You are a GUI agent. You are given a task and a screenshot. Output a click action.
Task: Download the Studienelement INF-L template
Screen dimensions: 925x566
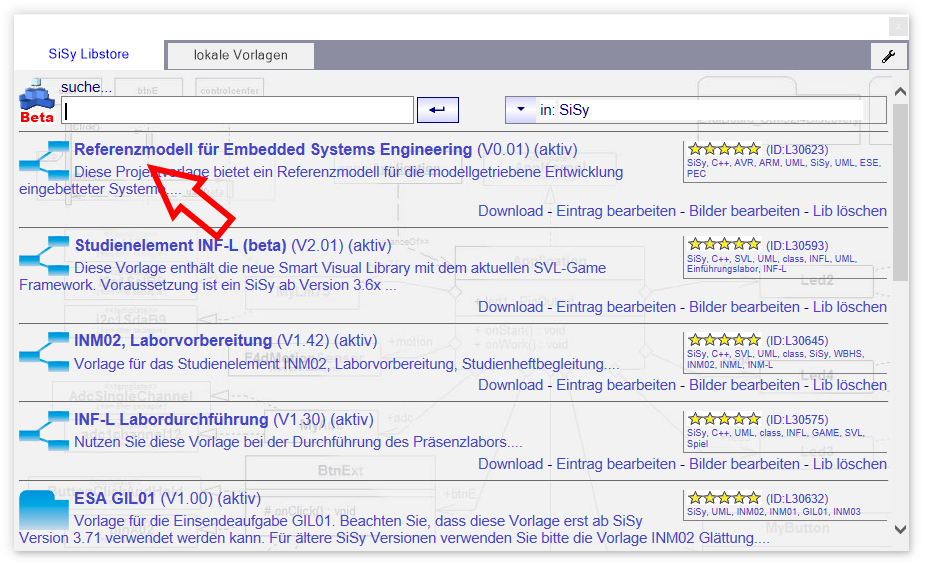pyautogui.click(x=510, y=307)
